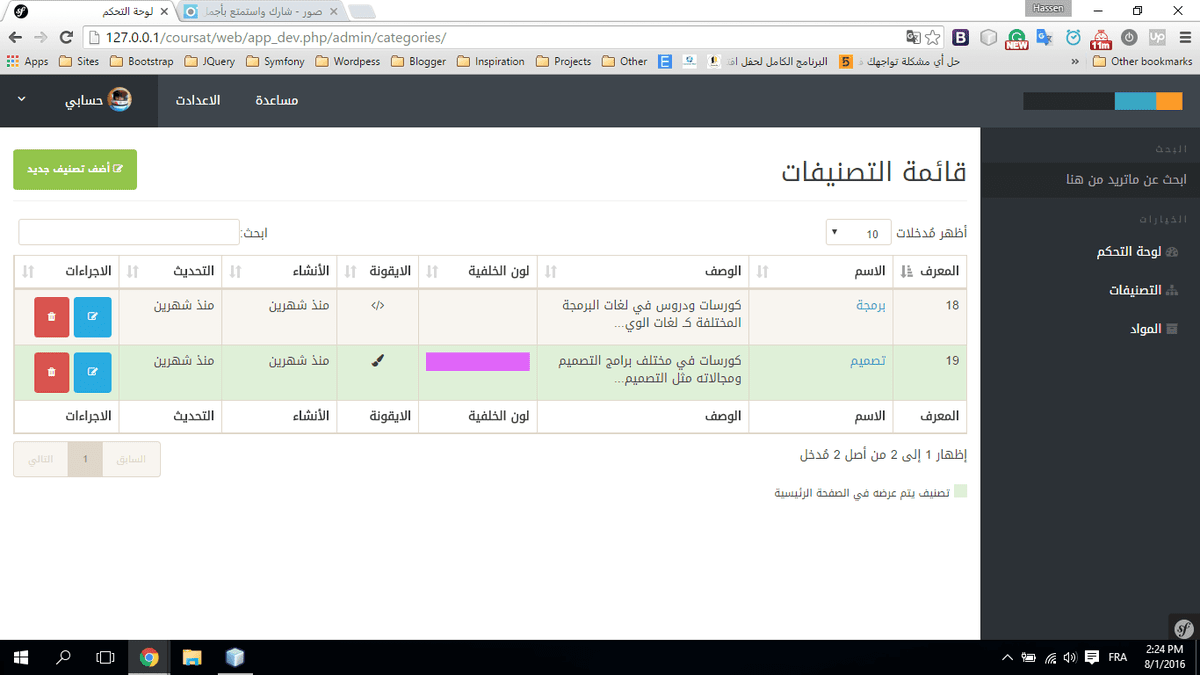Open the Symfony profiler icon at bottom right
The height and width of the screenshot is (675, 1200).
pos(1182,629)
